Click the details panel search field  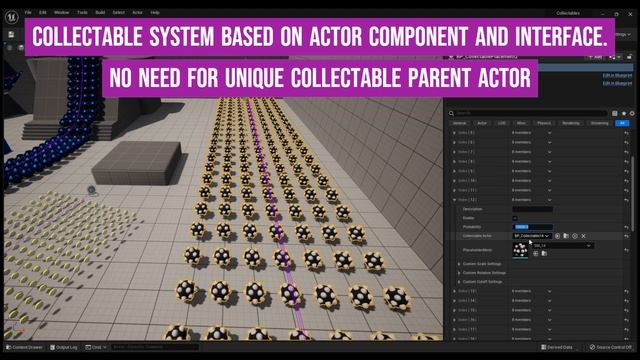531,113
